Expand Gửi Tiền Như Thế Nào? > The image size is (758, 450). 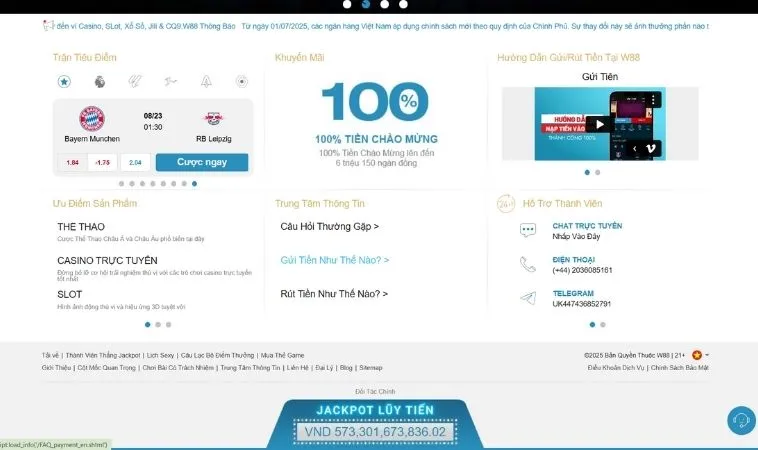pyautogui.click(x=335, y=260)
